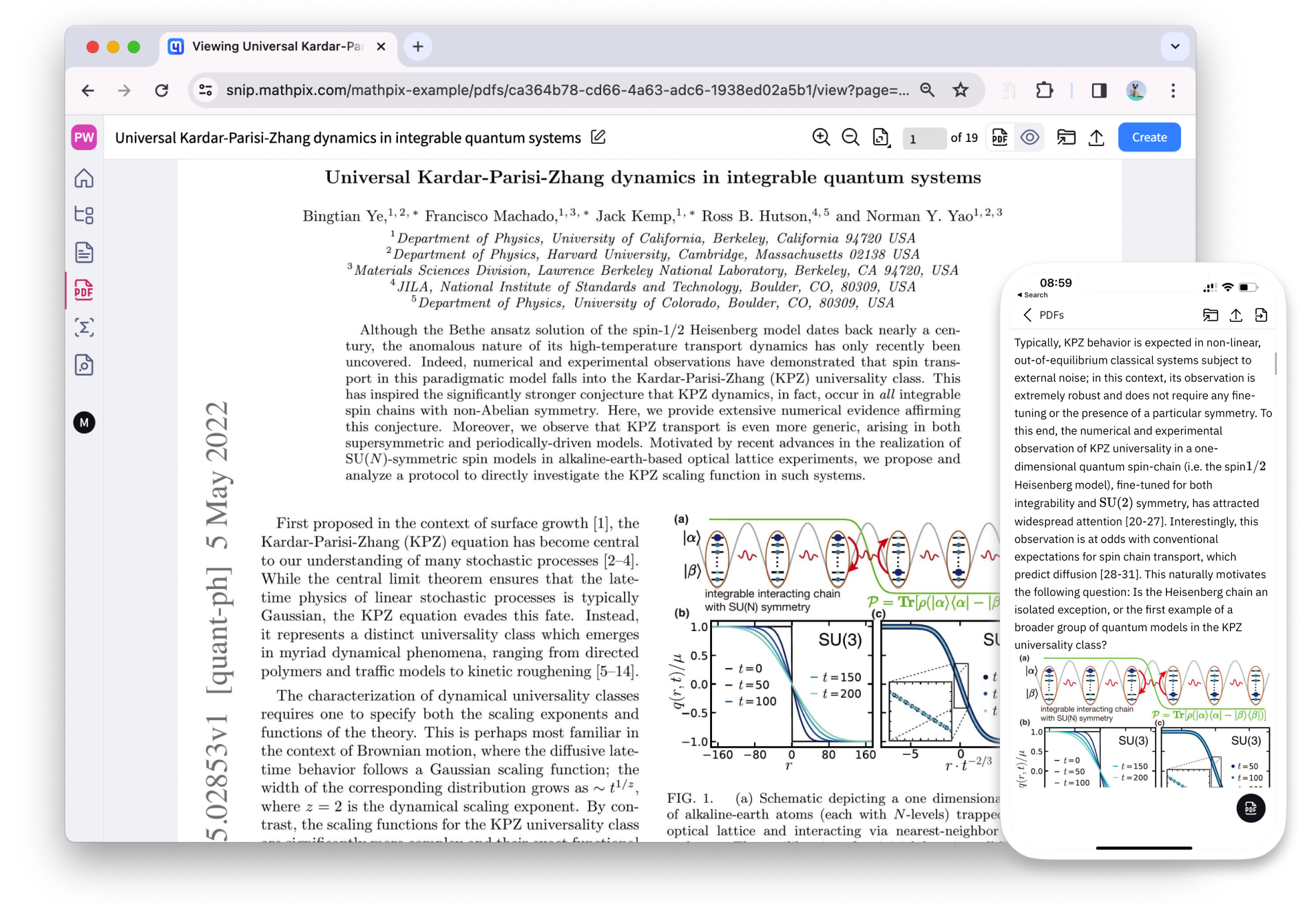The width and height of the screenshot is (1316, 906).
Task: Zoom out of the PDF page
Action: tap(850, 137)
